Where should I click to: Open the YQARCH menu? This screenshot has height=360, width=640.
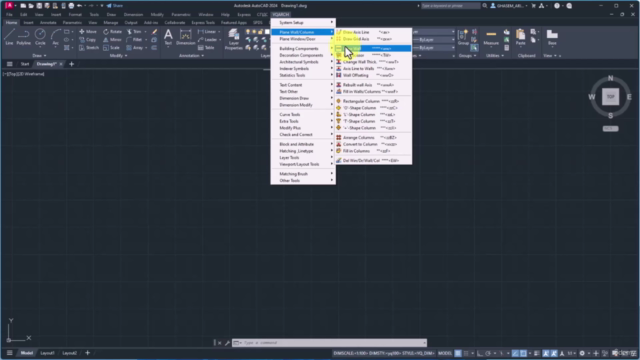point(281,14)
